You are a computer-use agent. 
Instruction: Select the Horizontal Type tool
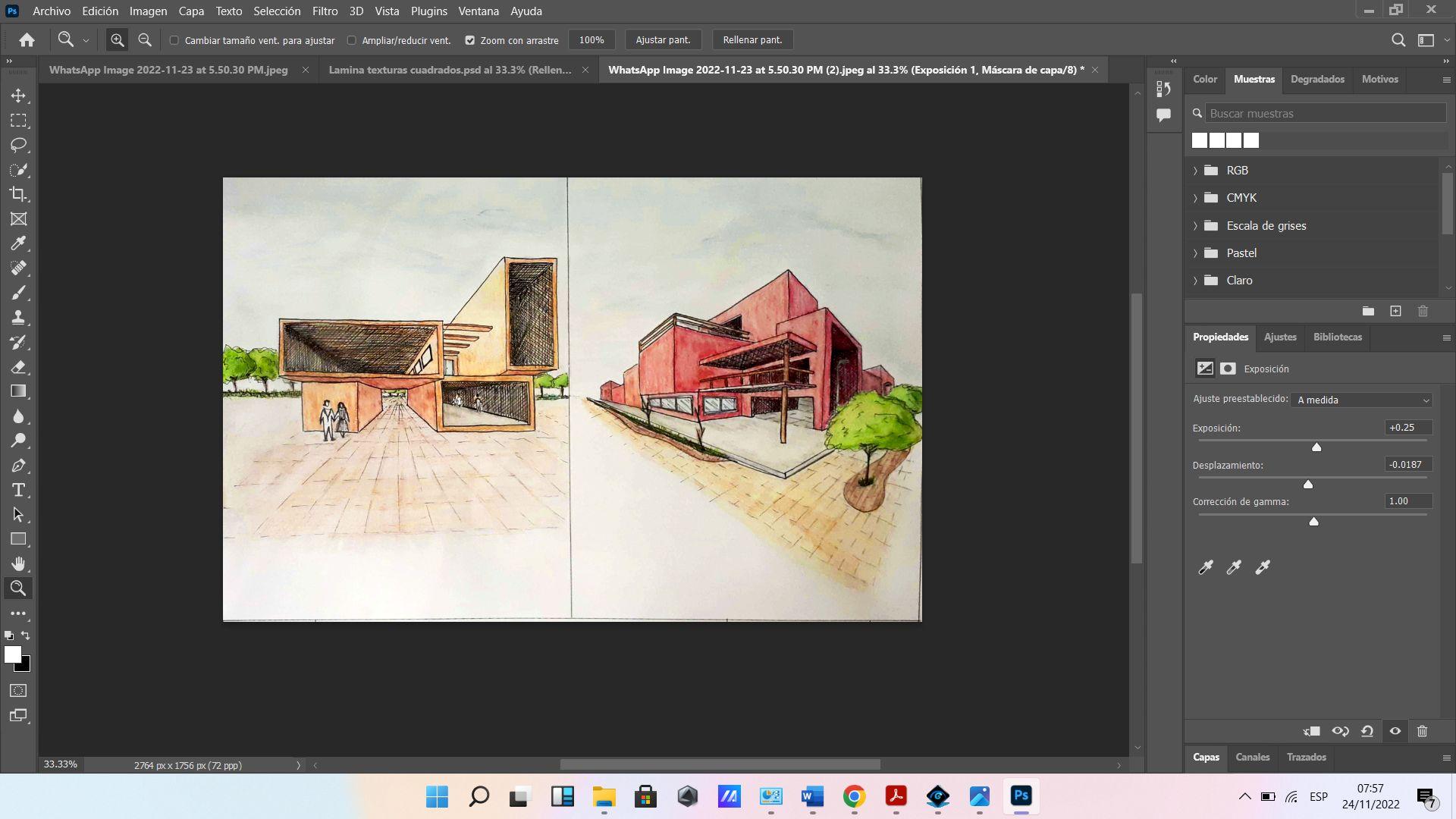(x=18, y=490)
